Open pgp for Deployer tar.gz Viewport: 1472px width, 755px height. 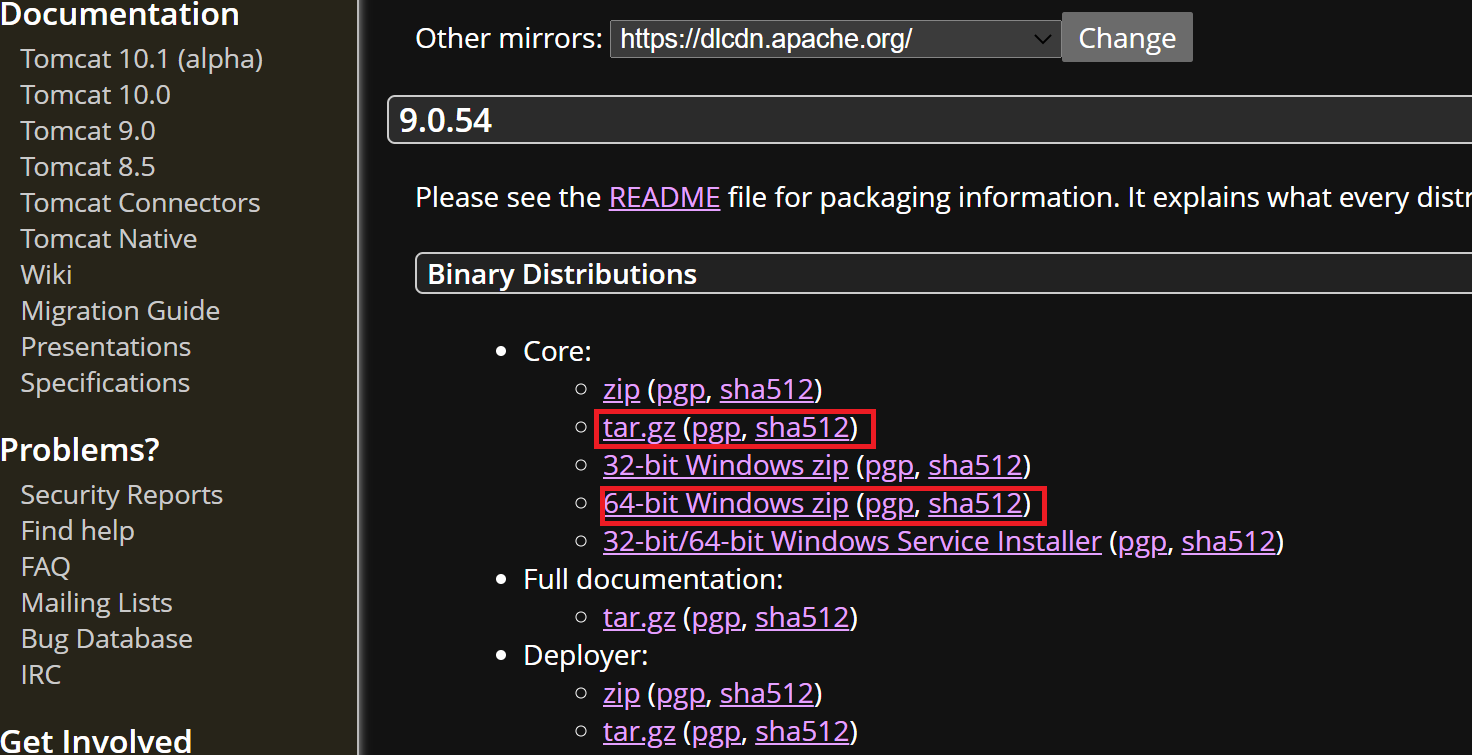pos(717,732)
